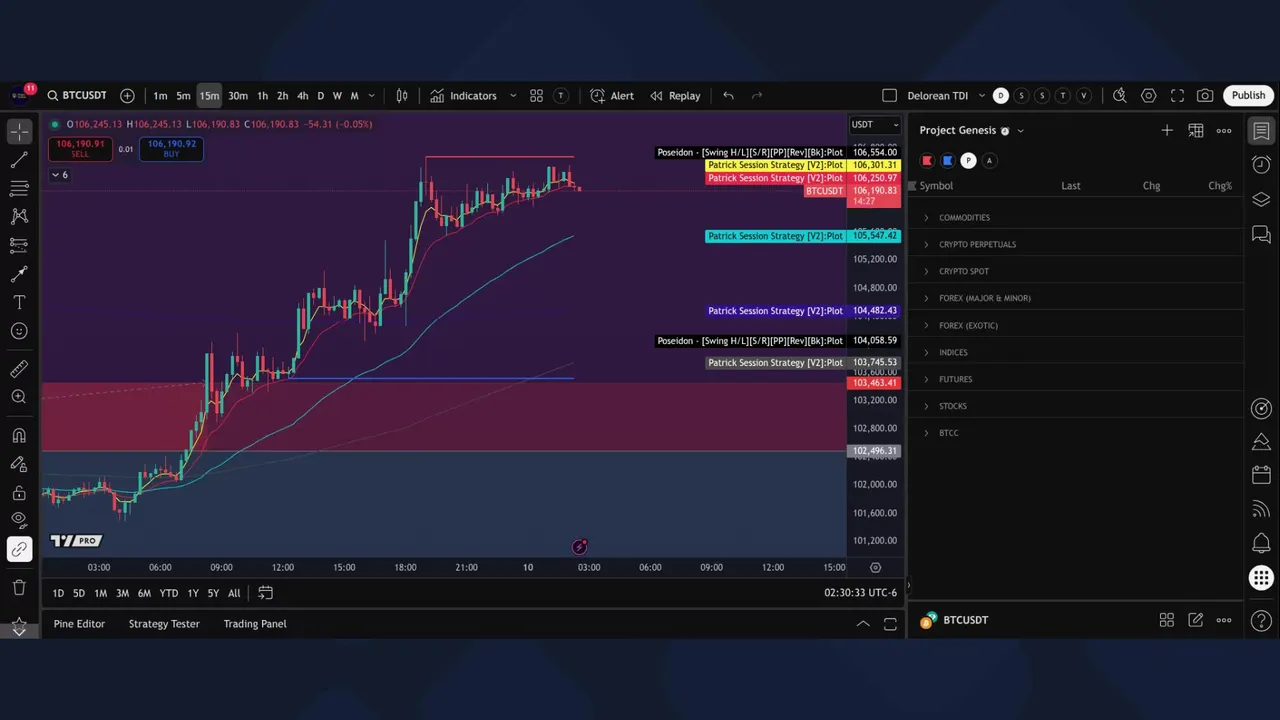Image resolution: width=1280 pixels, height=720 pixels.
Task: Open the Indicators dialog
Action: [x=464, y=96]
